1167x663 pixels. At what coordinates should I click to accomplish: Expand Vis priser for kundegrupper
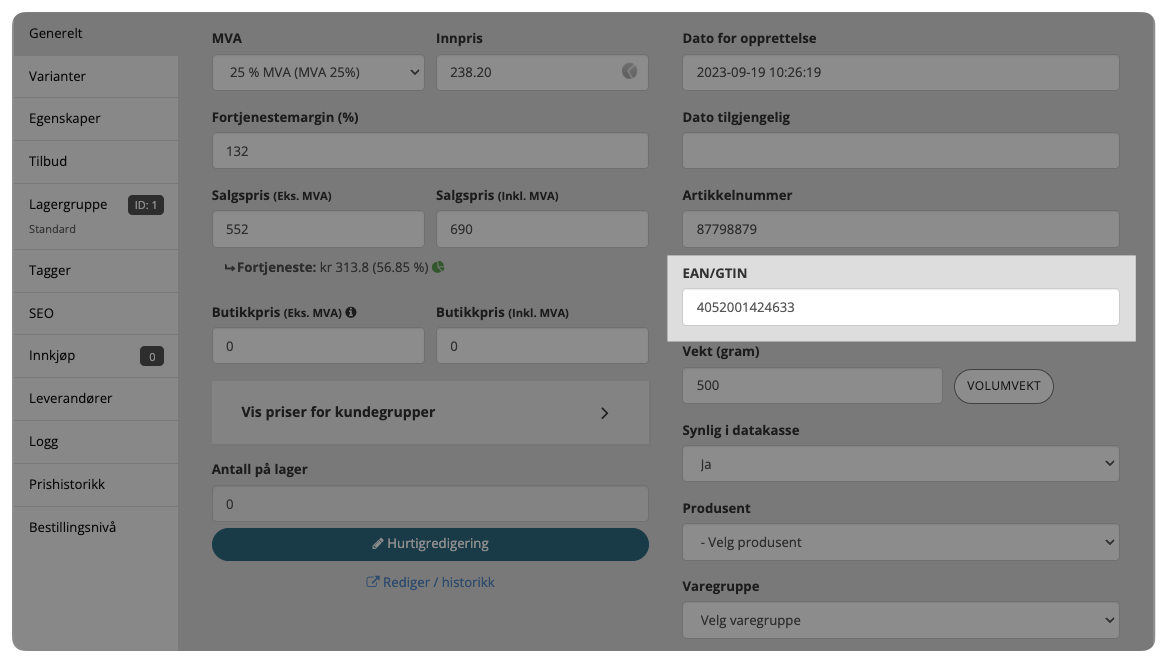pos(430,412)
